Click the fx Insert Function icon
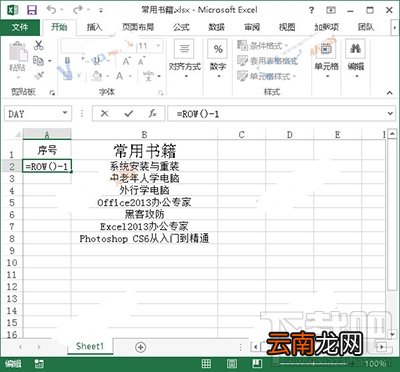400x372 pixels. pos(153,114)
